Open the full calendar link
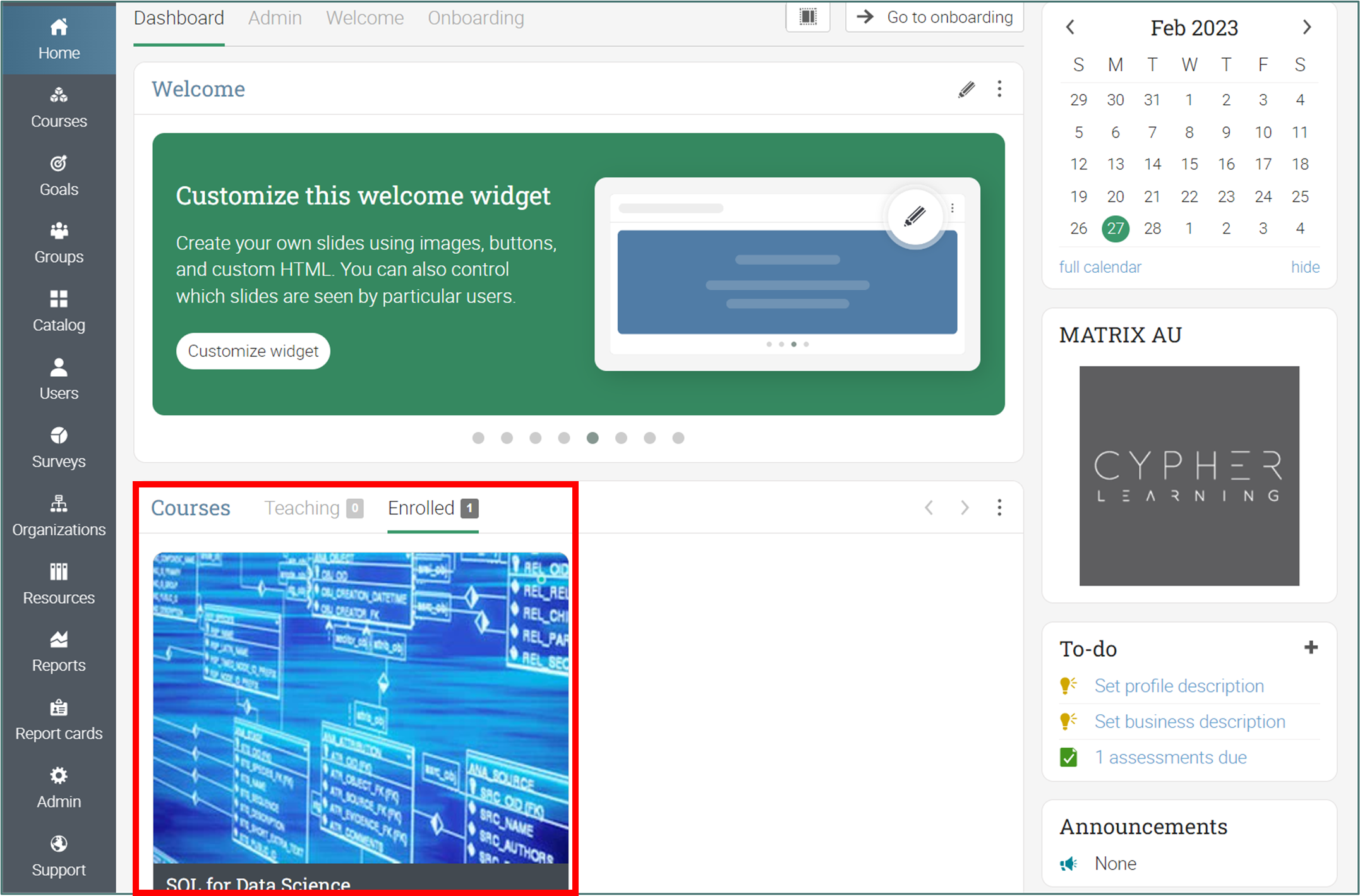1360x896 pixels. tap(1100, 267)
